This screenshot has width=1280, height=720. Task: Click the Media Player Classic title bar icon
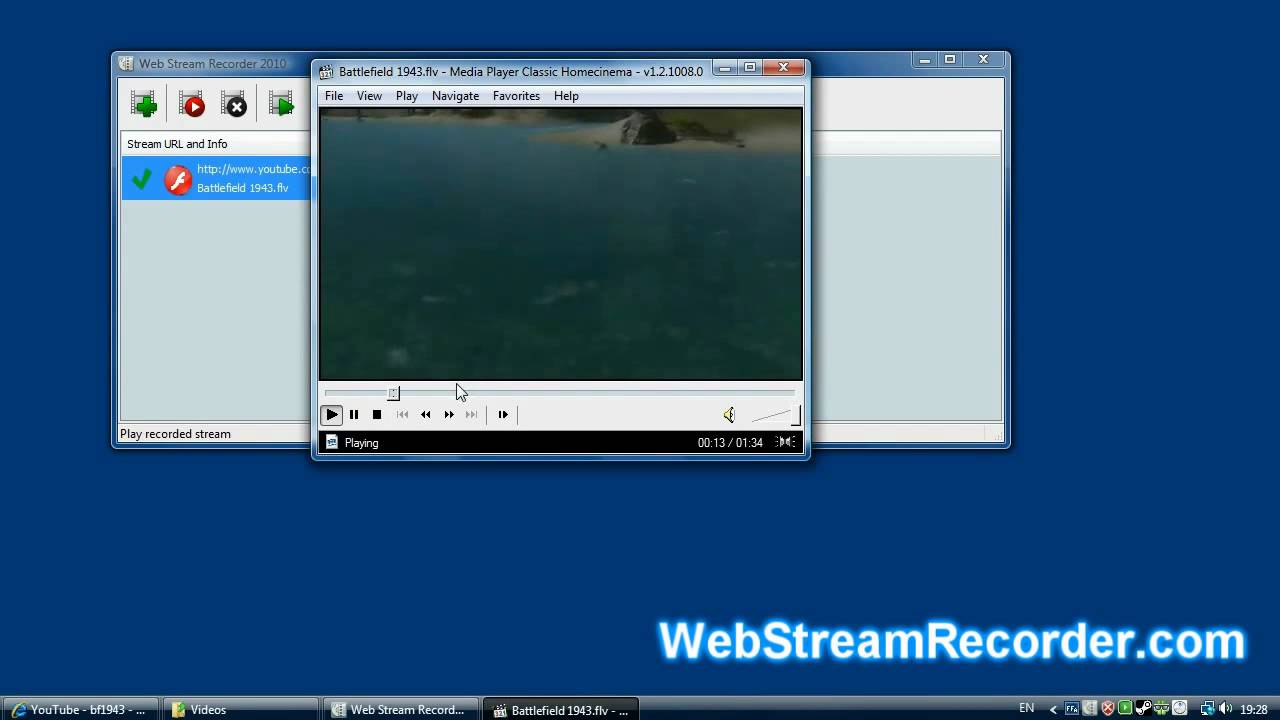point(326,71)
